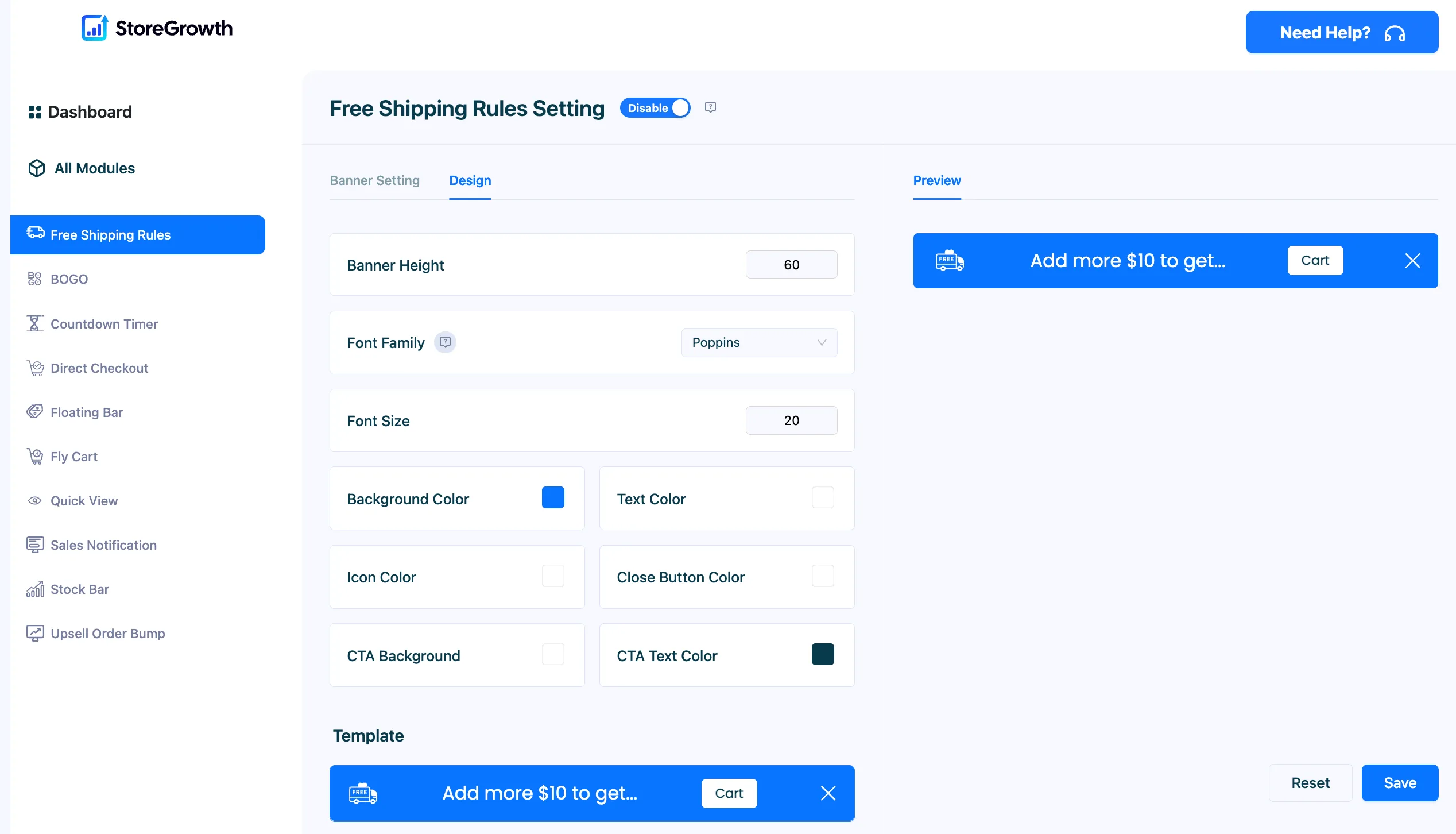
Task: Open the Poppins font family dropdown
Action: (759, 342)
